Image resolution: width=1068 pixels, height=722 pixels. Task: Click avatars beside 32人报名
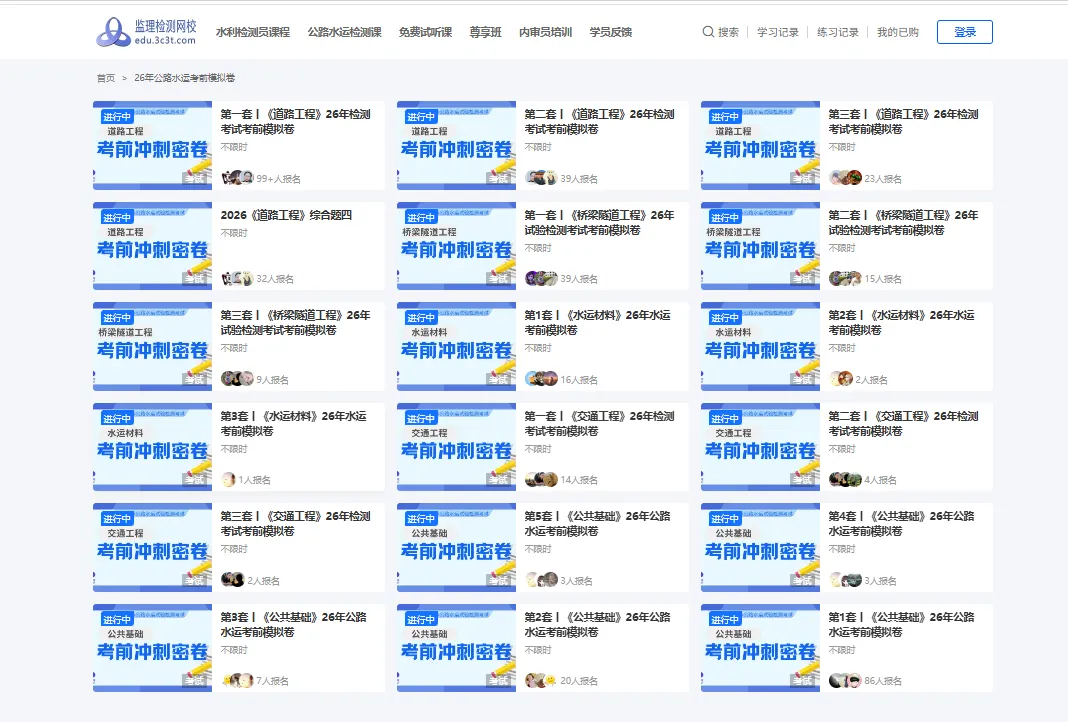238,279
